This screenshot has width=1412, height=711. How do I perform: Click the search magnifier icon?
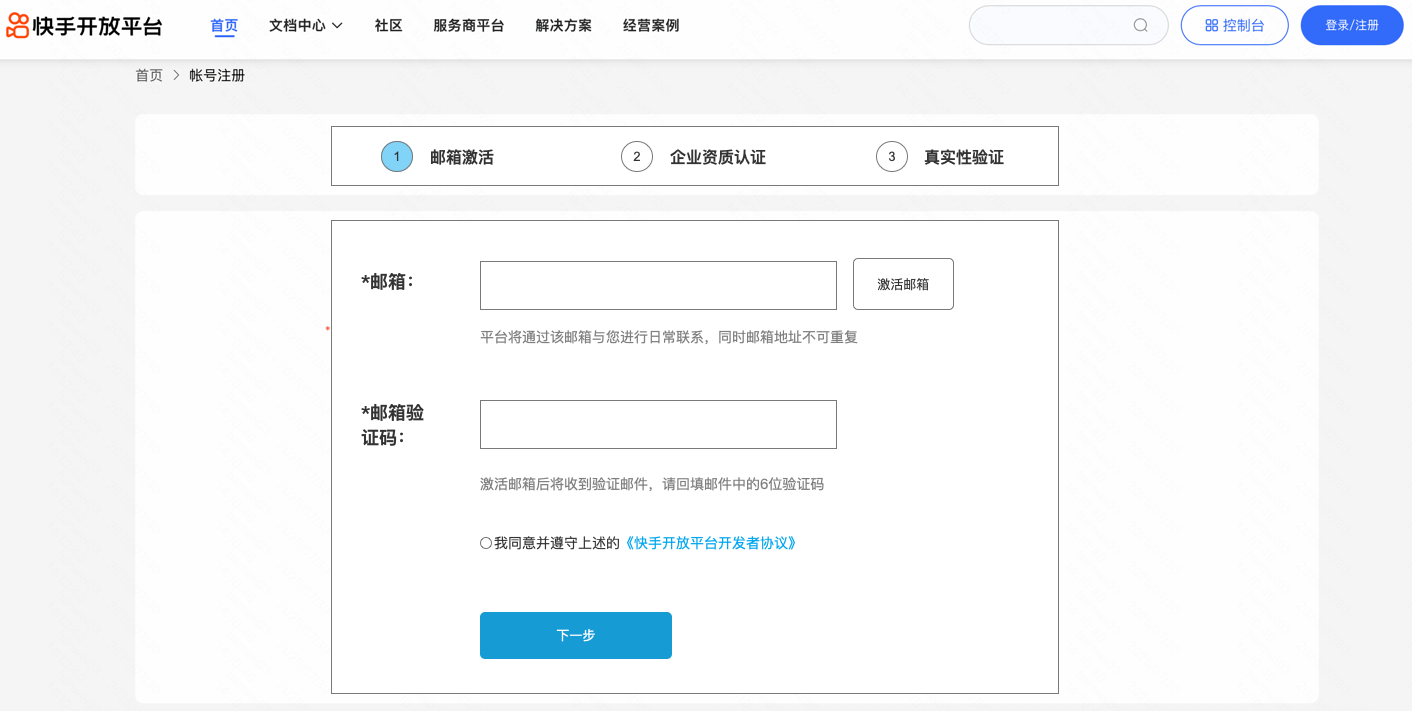(1140, 25)
